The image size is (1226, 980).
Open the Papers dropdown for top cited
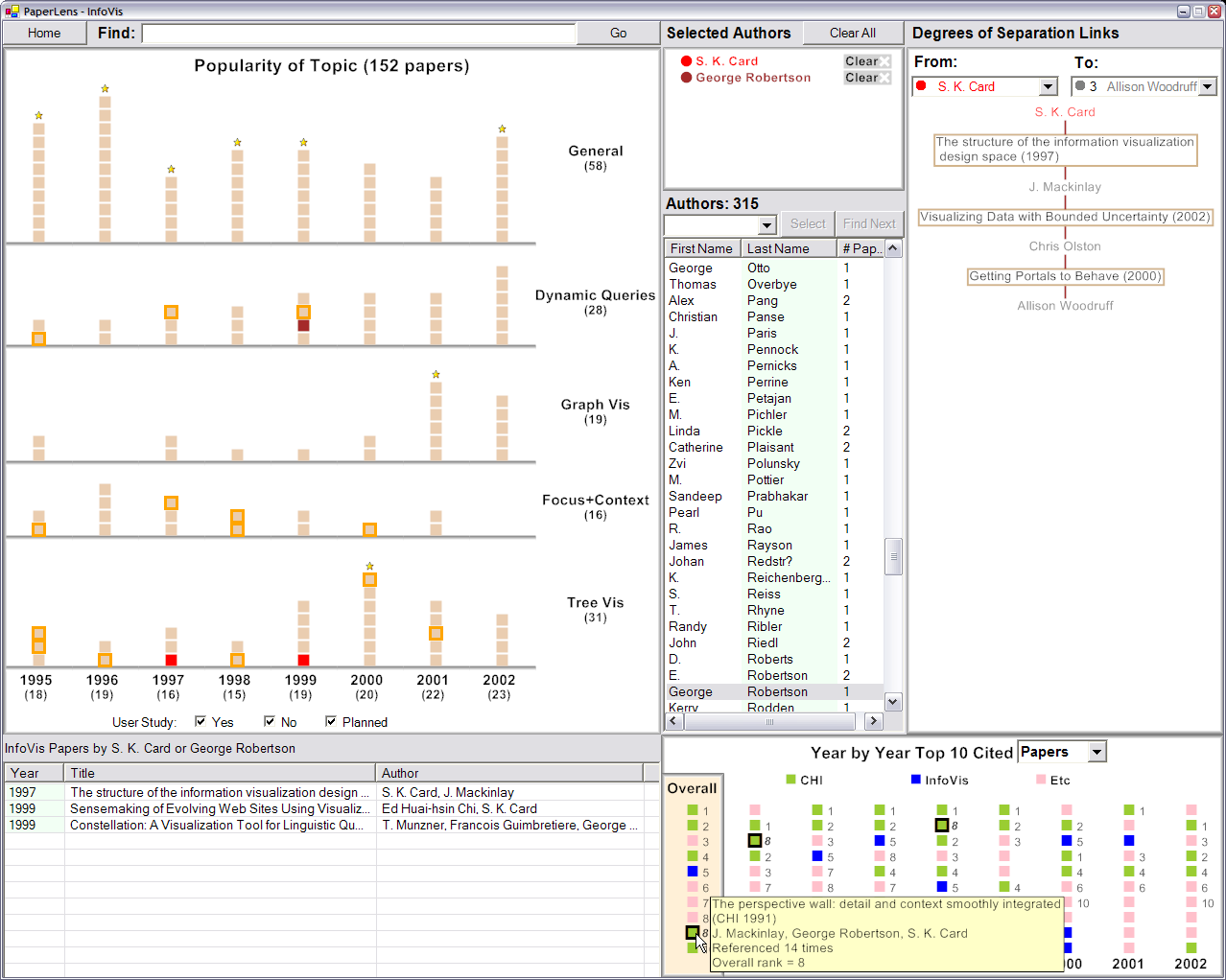click(x=1097, y=753)
